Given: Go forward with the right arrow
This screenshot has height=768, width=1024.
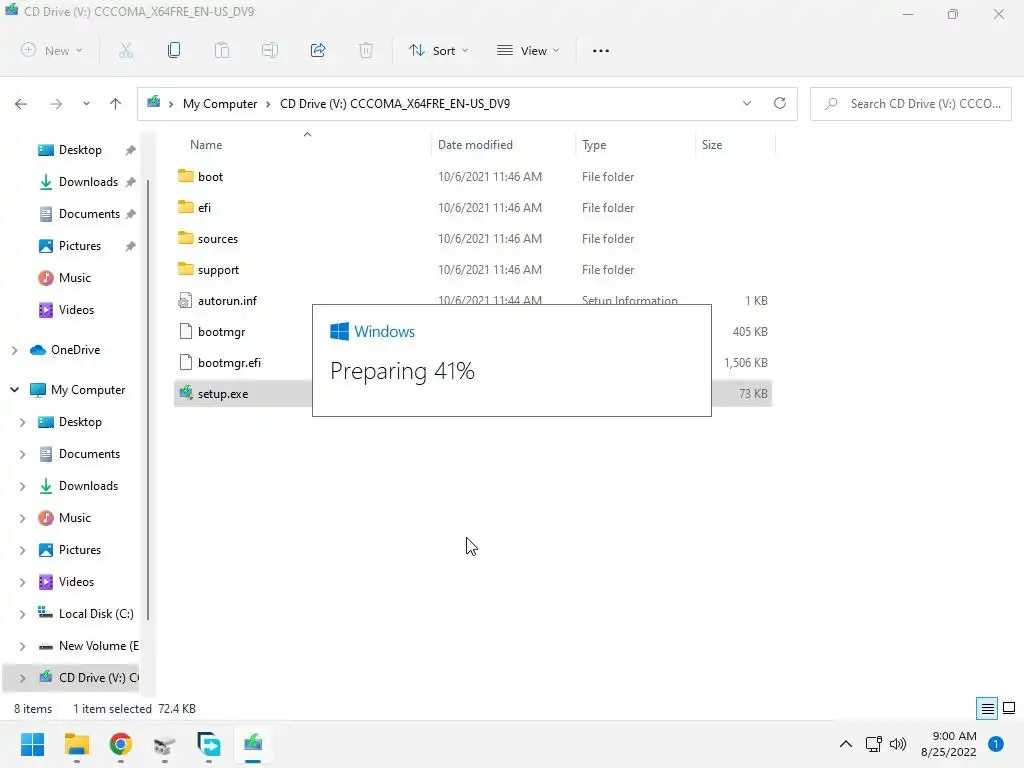Looking at the screenshot, I should click(x=56, y=104).
